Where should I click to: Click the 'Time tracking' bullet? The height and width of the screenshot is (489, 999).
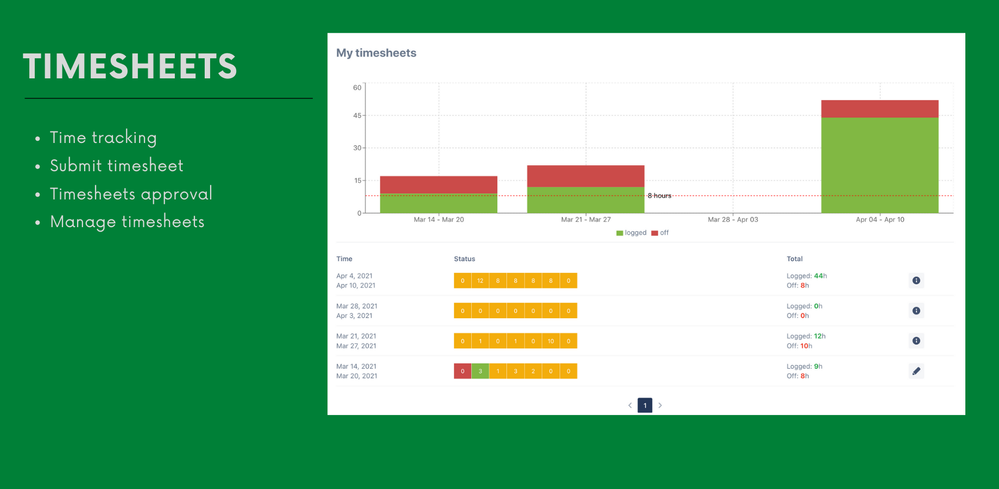tap(103, 138)
